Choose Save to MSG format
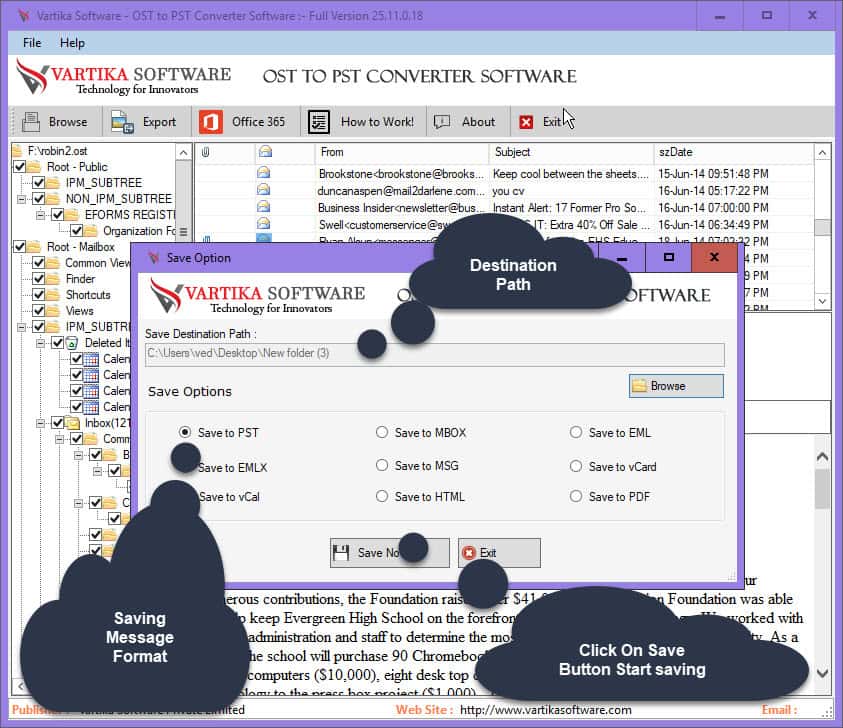The height and width of the screenshot is (728, 843). click(x=382, y=465)
